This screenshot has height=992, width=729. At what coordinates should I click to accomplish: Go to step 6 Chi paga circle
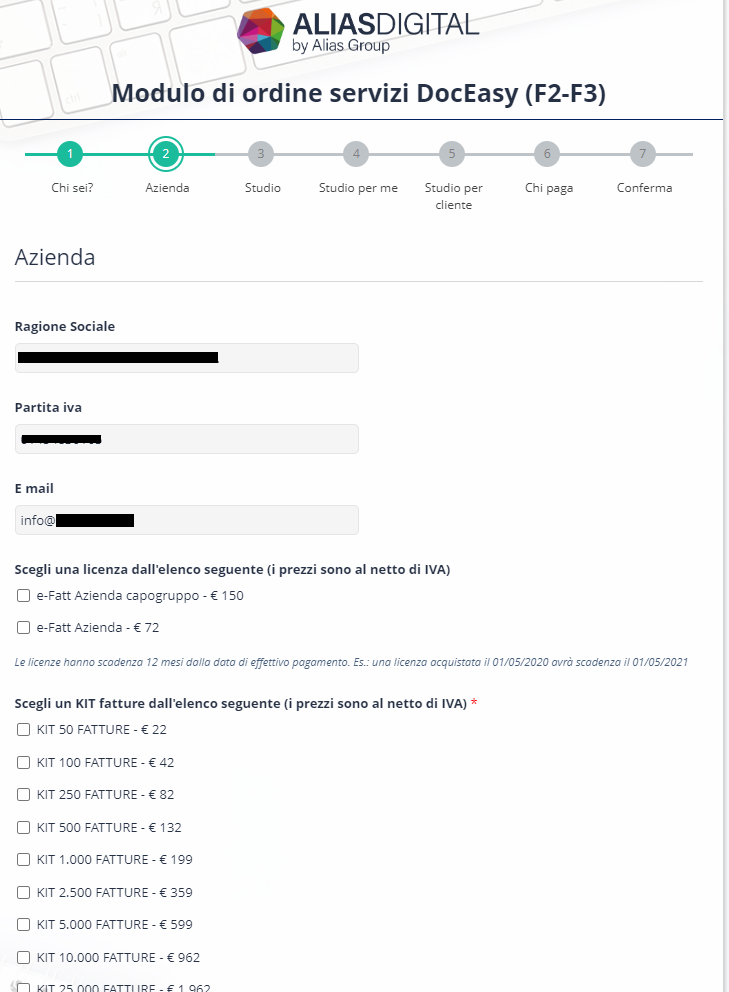547,154
